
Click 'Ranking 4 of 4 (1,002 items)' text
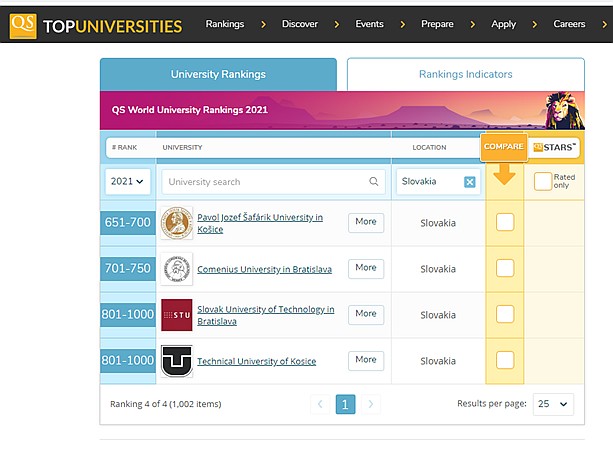click(x=166, y=404)
